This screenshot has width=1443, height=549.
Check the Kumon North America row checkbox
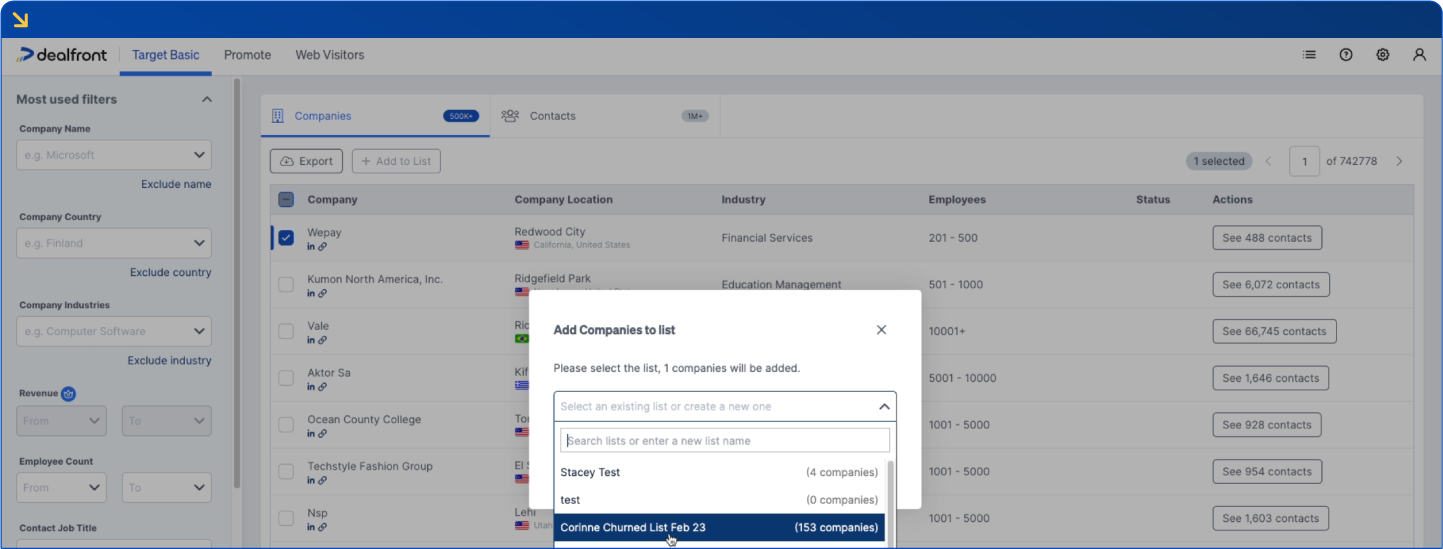pos(286,285)
